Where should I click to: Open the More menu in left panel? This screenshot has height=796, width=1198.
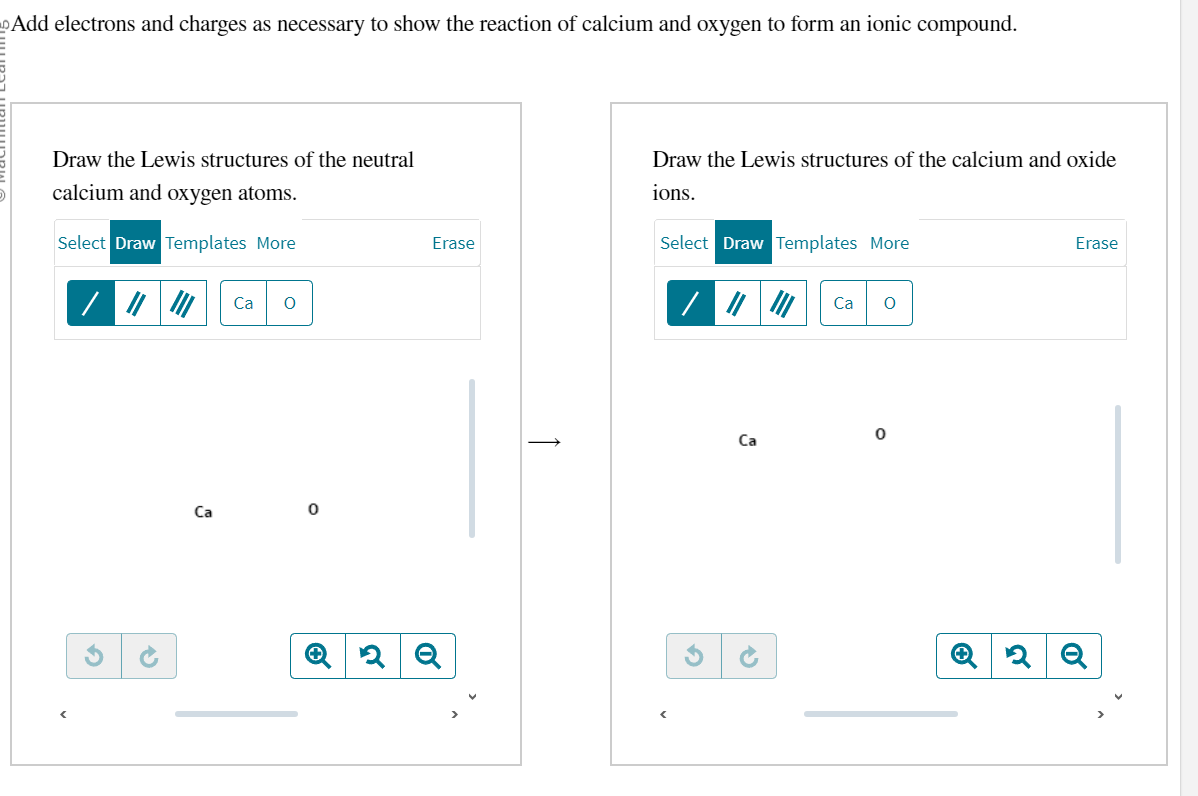pos(276,243)
